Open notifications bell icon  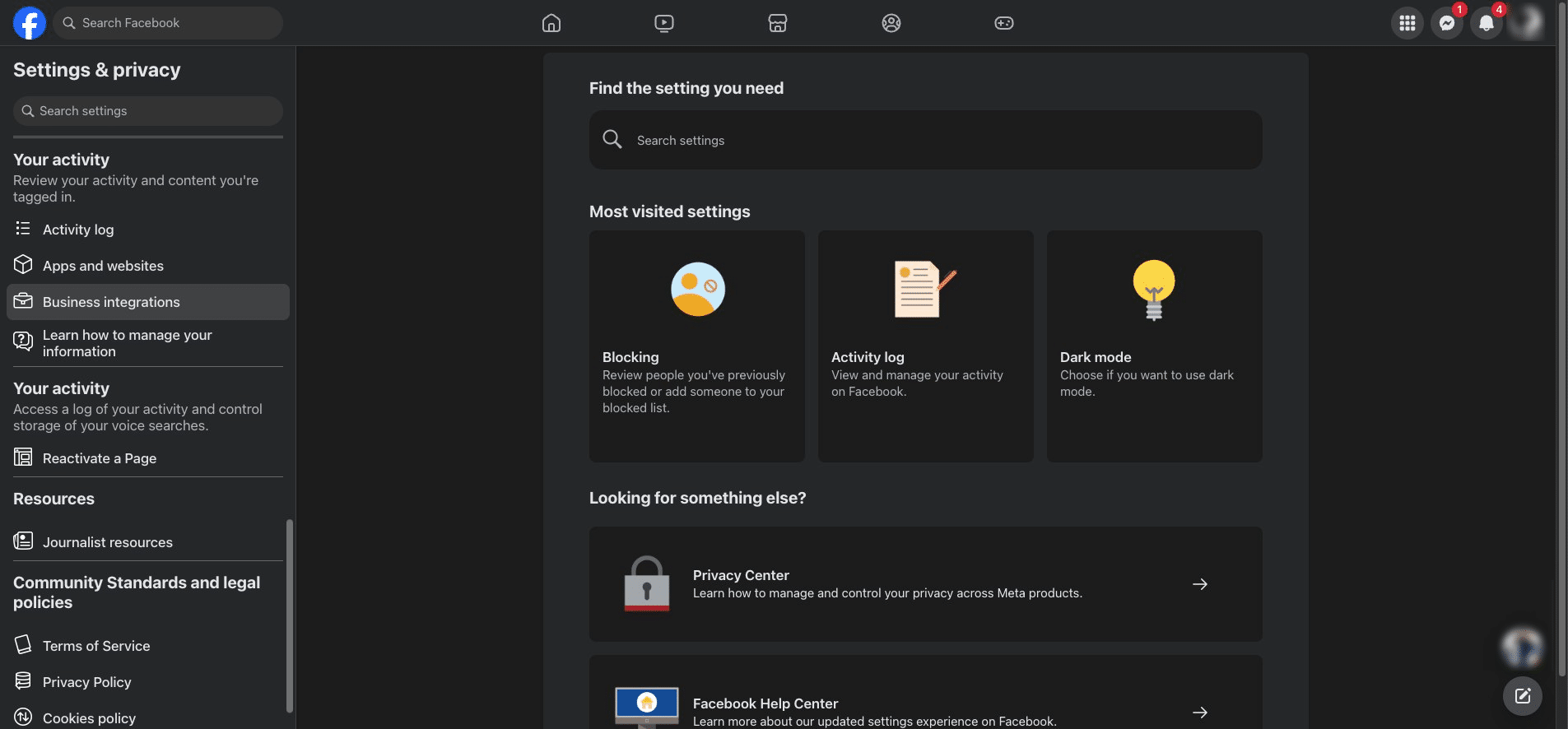(x=1487, y=23)
